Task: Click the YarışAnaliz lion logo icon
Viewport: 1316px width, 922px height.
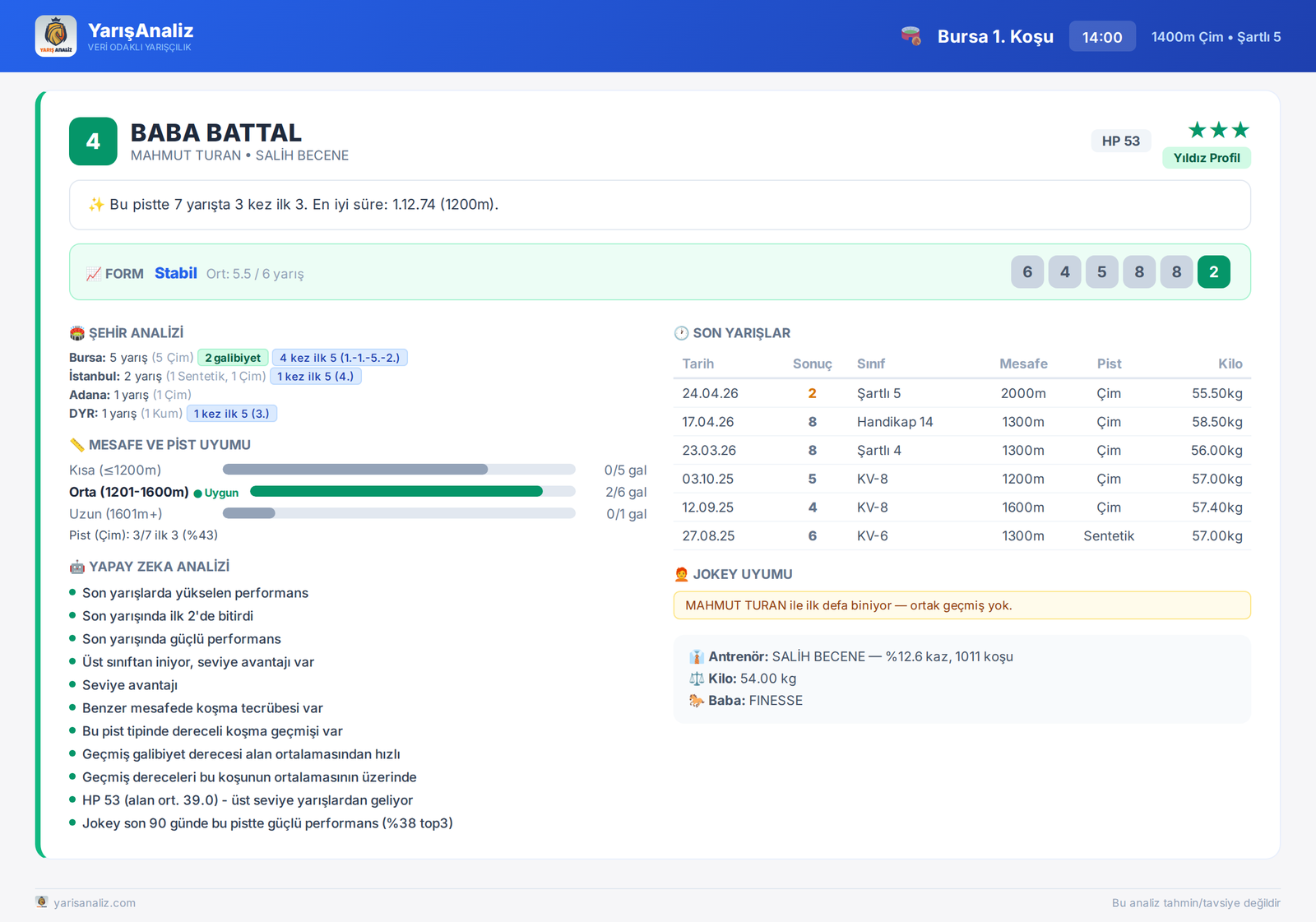Action: [x=56, y=36]
